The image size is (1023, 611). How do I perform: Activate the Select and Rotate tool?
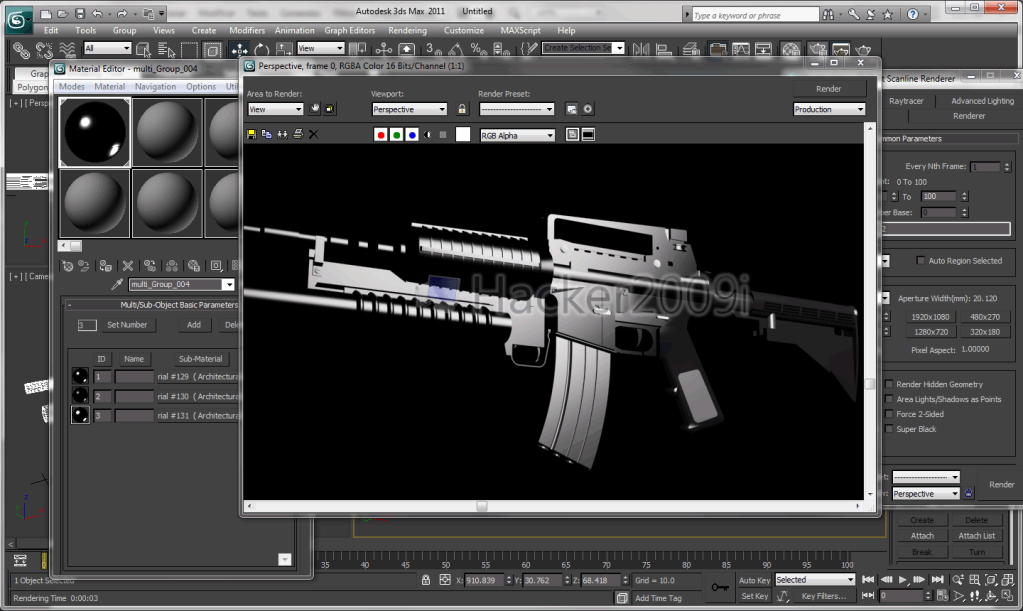[x=262, y=50]
